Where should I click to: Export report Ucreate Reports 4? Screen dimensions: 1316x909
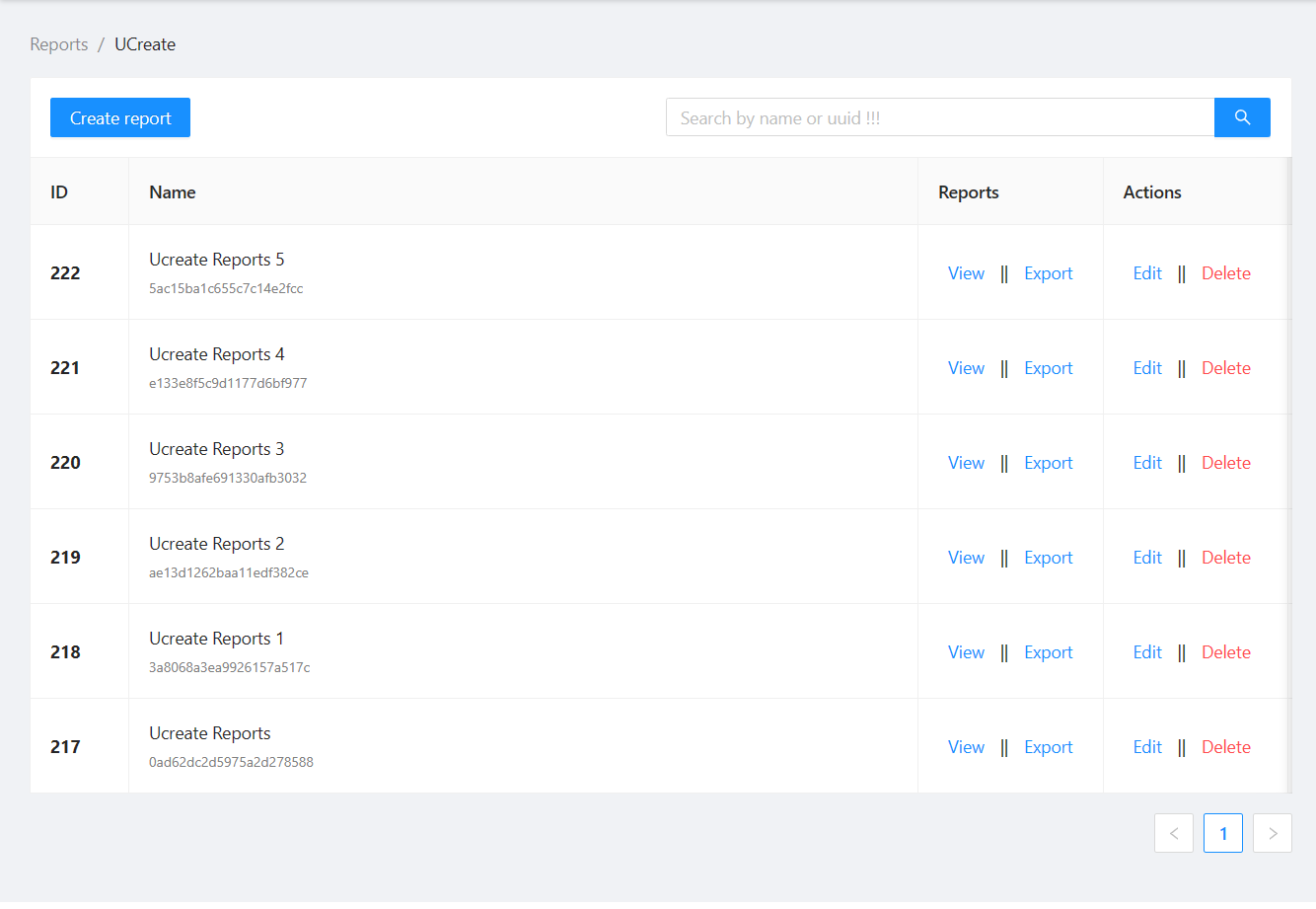[x=1049, y=368]
